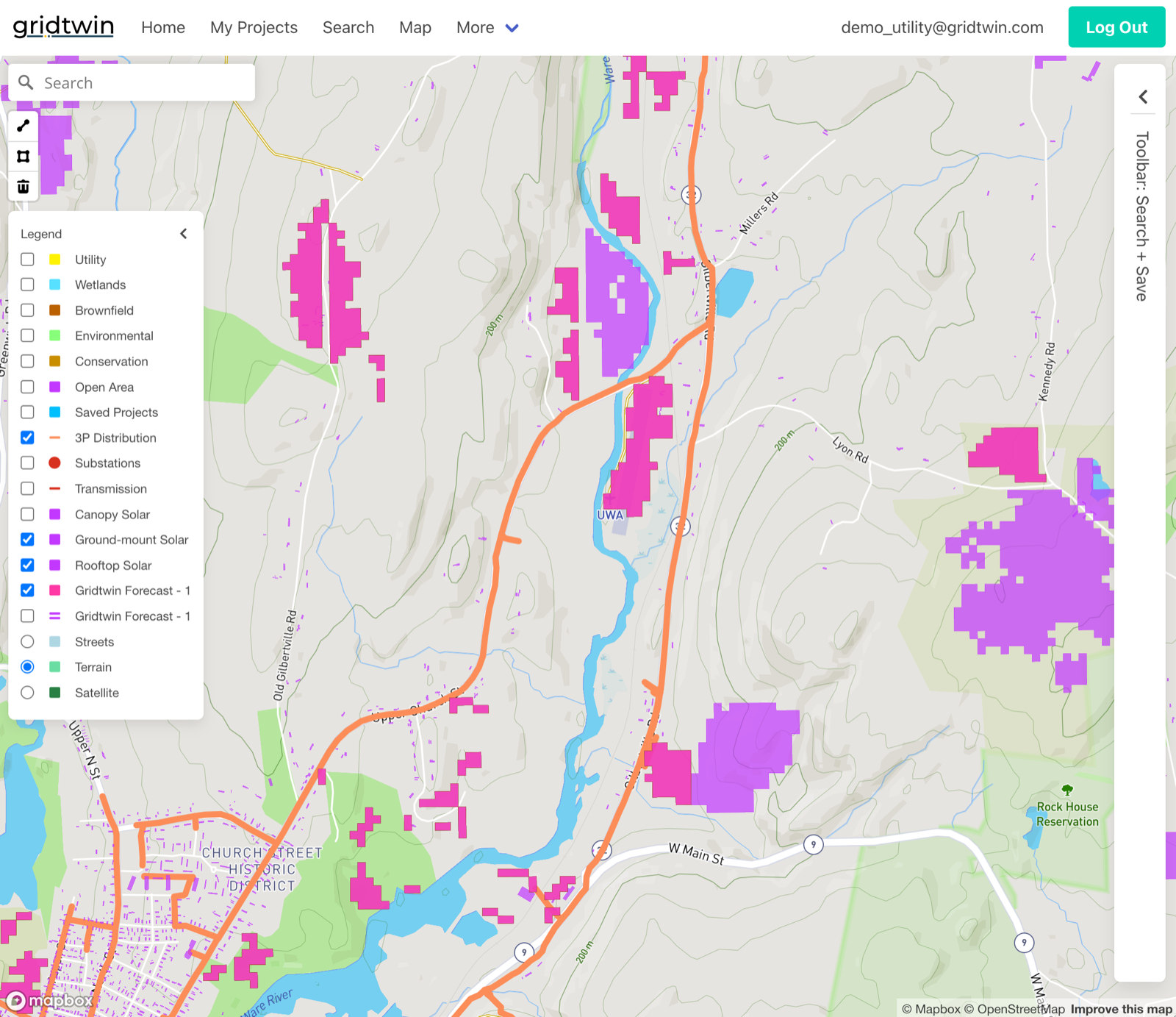The width and height of the screenshot is (1176, 1017).
Task: Click the Old Gilbertville Rd label
Action: (284, 655)
